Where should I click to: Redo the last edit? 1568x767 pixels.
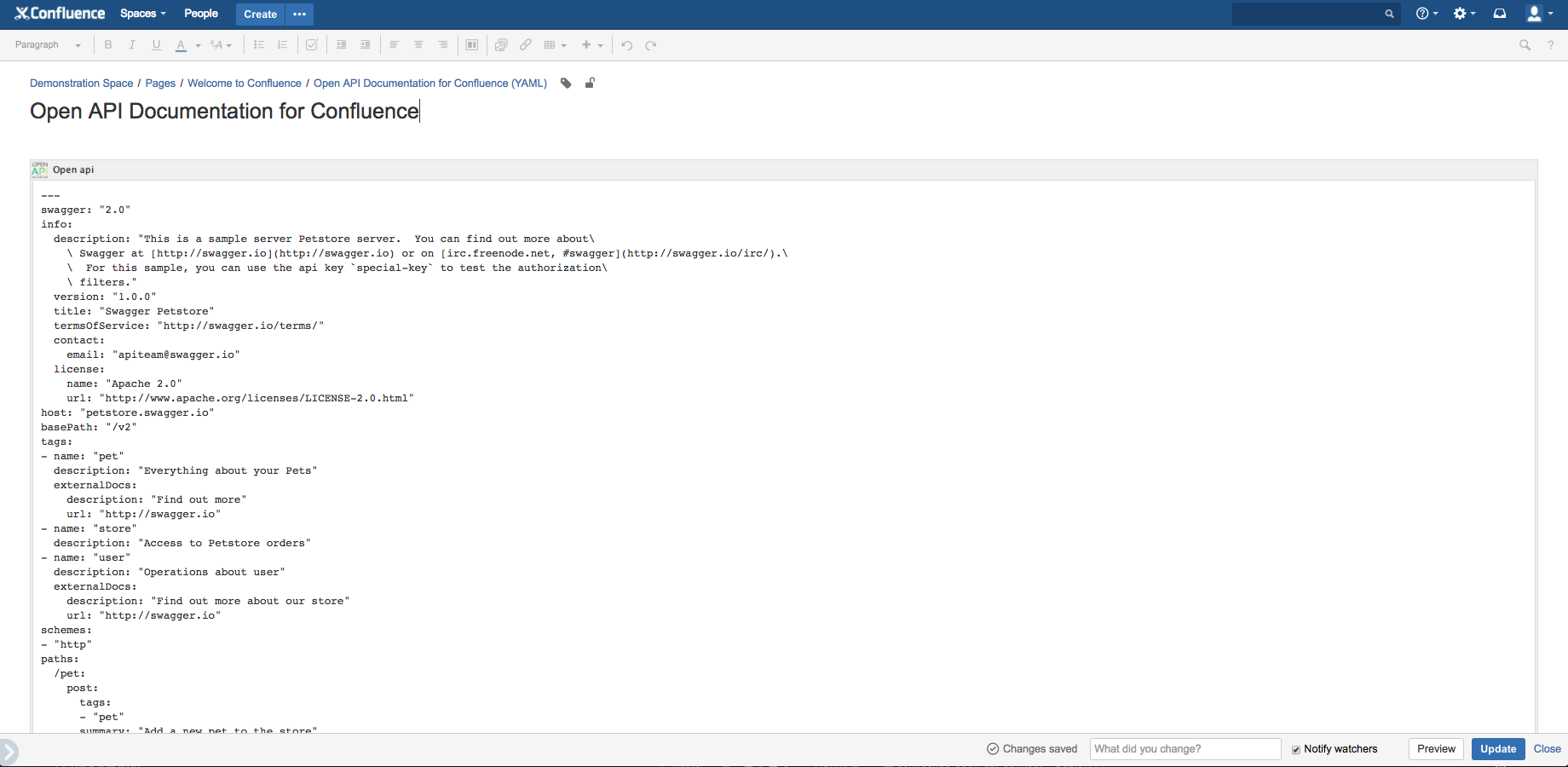(x=651, y=45)
